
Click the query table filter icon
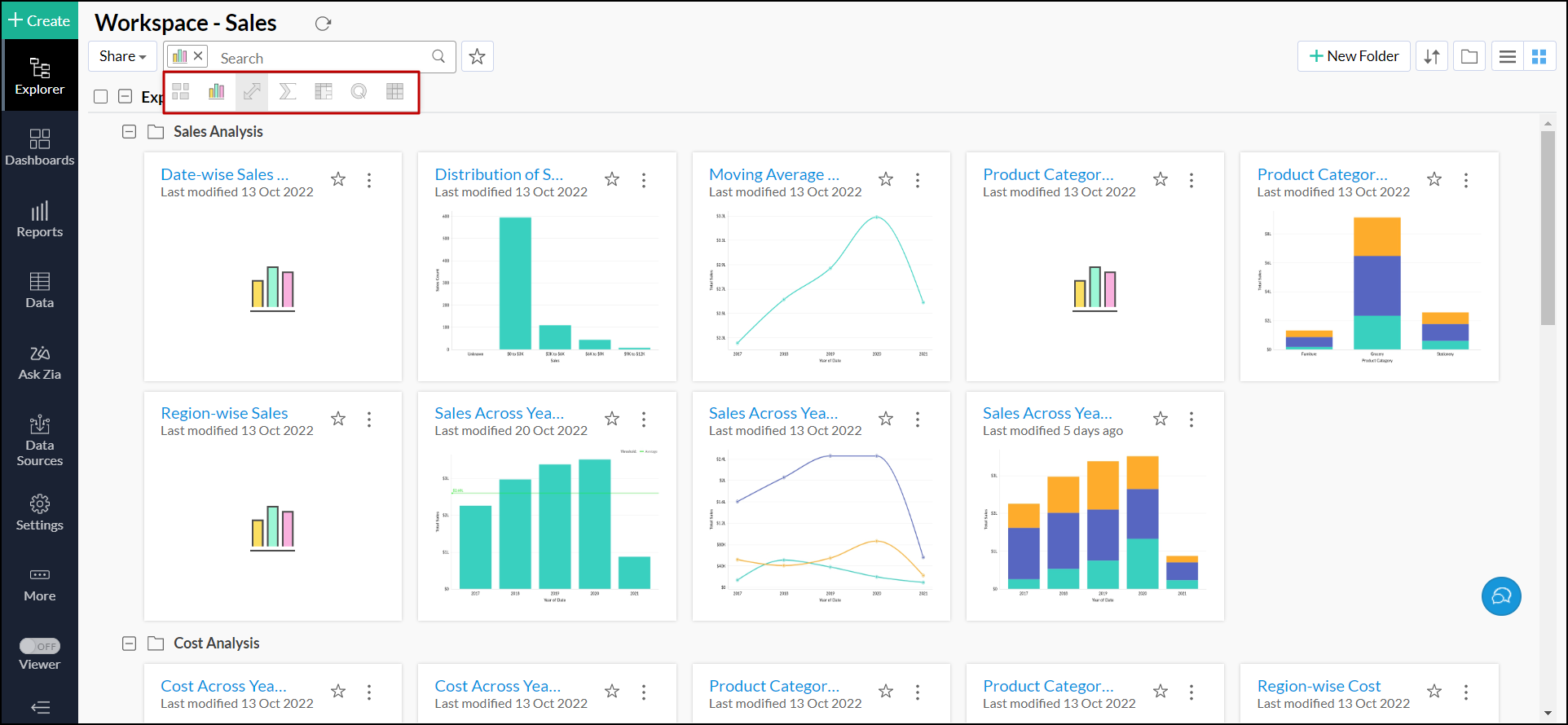pos(359,91)
